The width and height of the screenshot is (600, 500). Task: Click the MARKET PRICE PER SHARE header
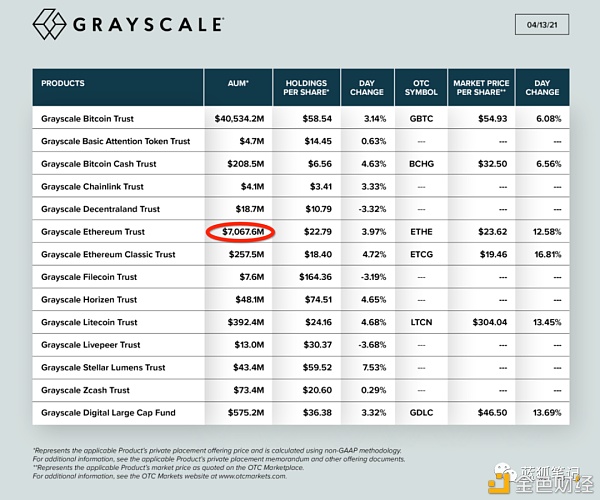(x=481, y=88)
